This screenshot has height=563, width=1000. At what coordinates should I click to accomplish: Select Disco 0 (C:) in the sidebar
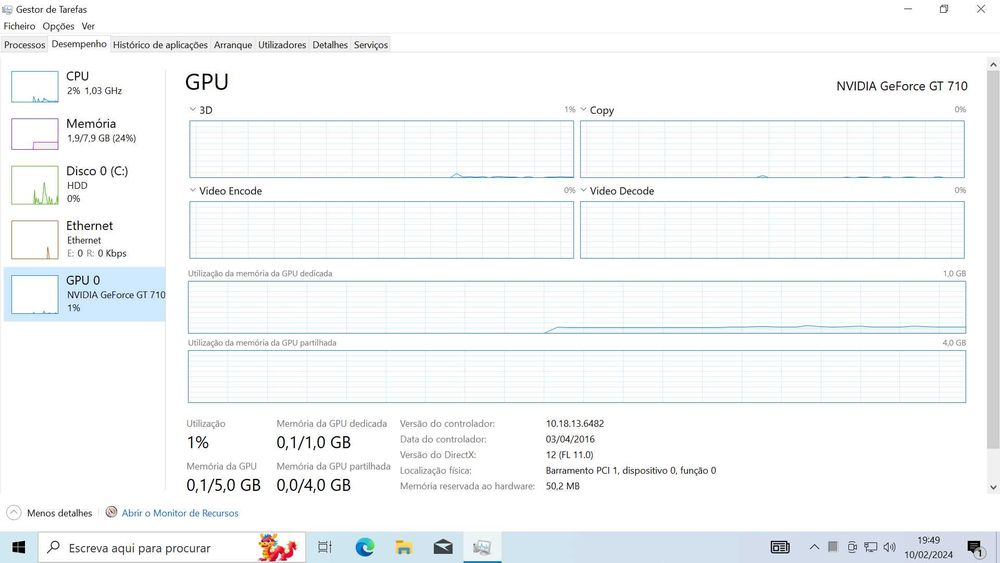tap(85, 184)
